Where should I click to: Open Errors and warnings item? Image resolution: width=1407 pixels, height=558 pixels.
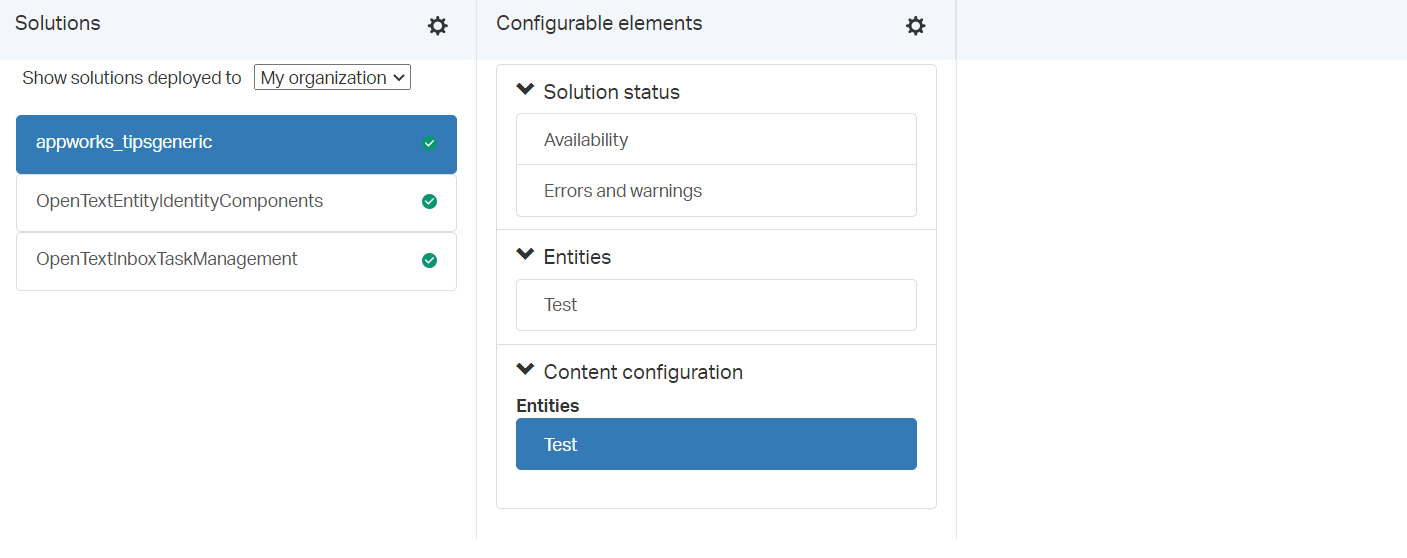click(716, 190)
